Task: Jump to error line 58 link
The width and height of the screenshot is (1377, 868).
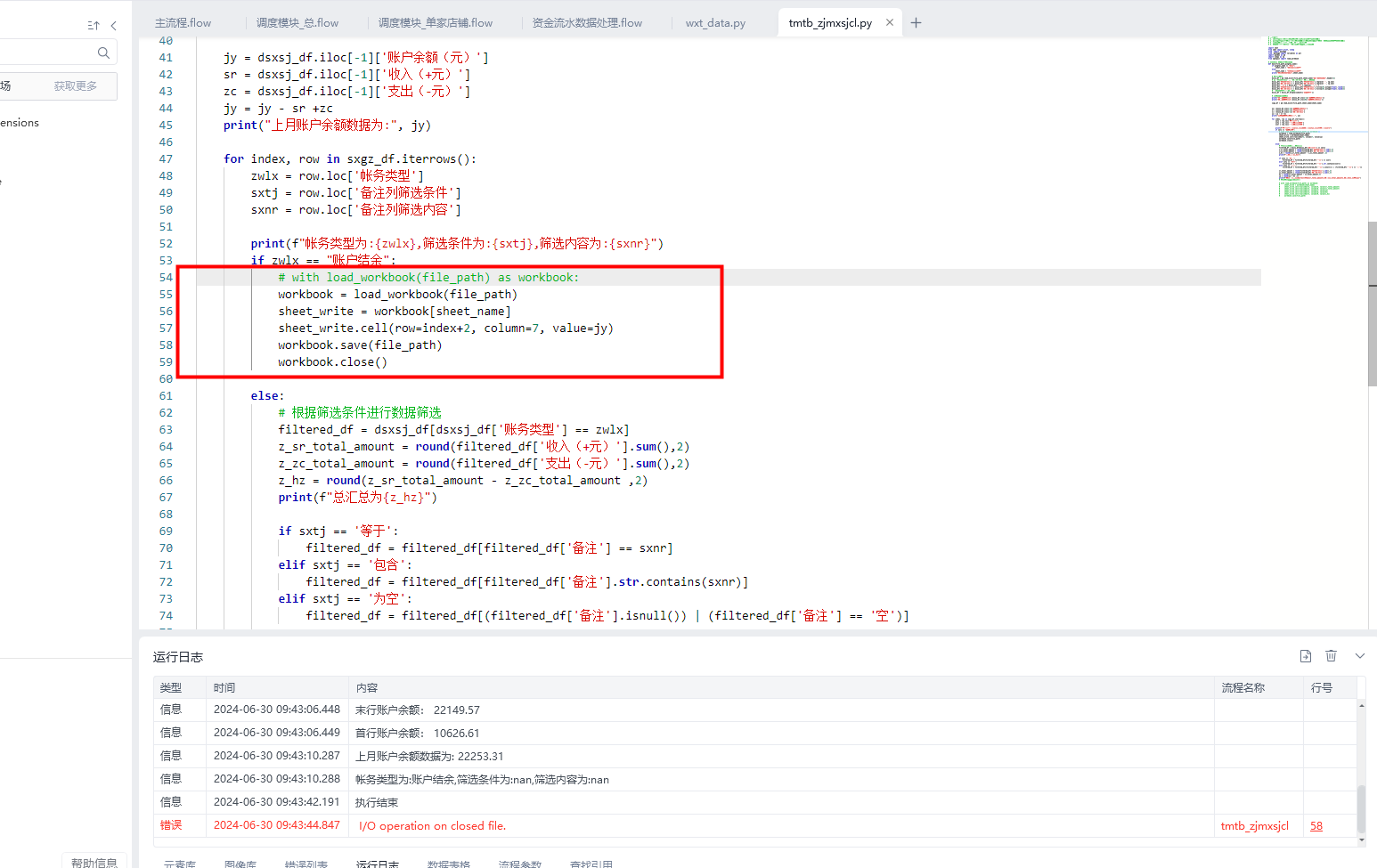Action: [x=1316, y=826]
